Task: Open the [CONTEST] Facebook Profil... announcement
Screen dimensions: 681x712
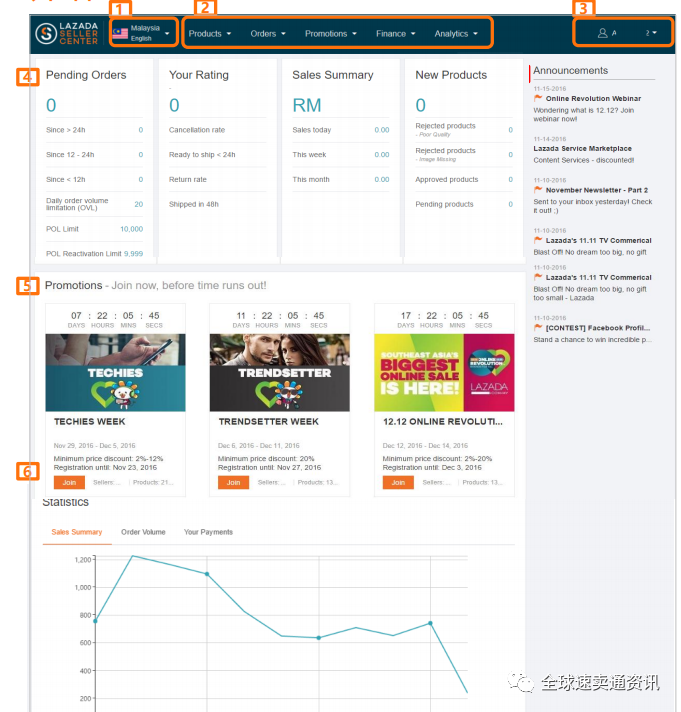Action: (x=598, y=328)
